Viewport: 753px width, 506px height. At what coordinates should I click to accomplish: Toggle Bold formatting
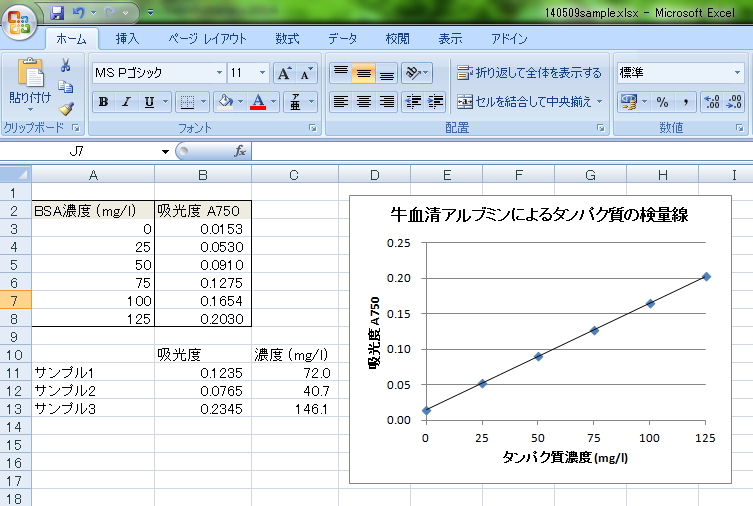[103, 102]
